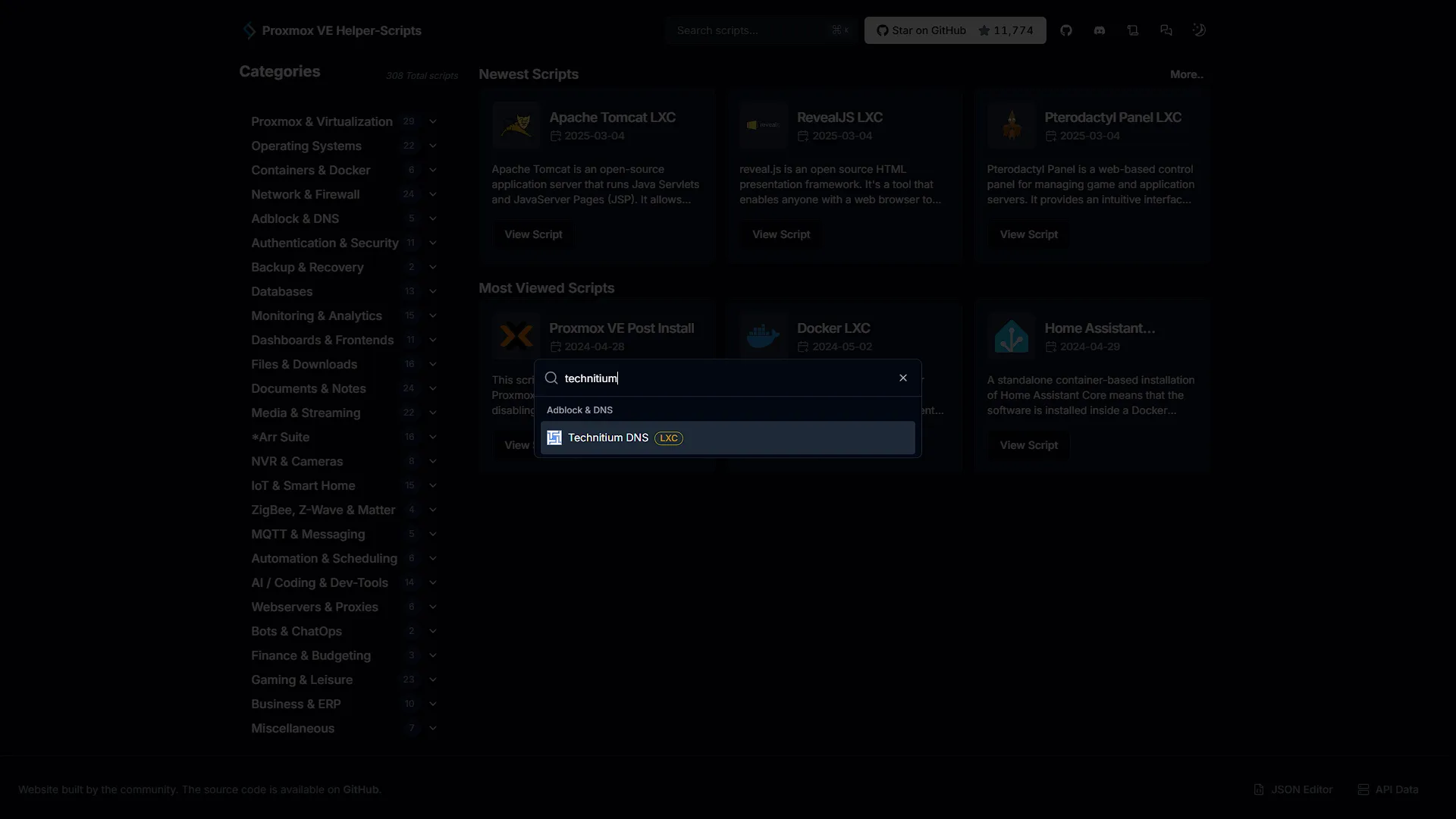Open the IoT & Smart Home category
This screenshot has width=1456, height=819.
click(x=344, y=485)
